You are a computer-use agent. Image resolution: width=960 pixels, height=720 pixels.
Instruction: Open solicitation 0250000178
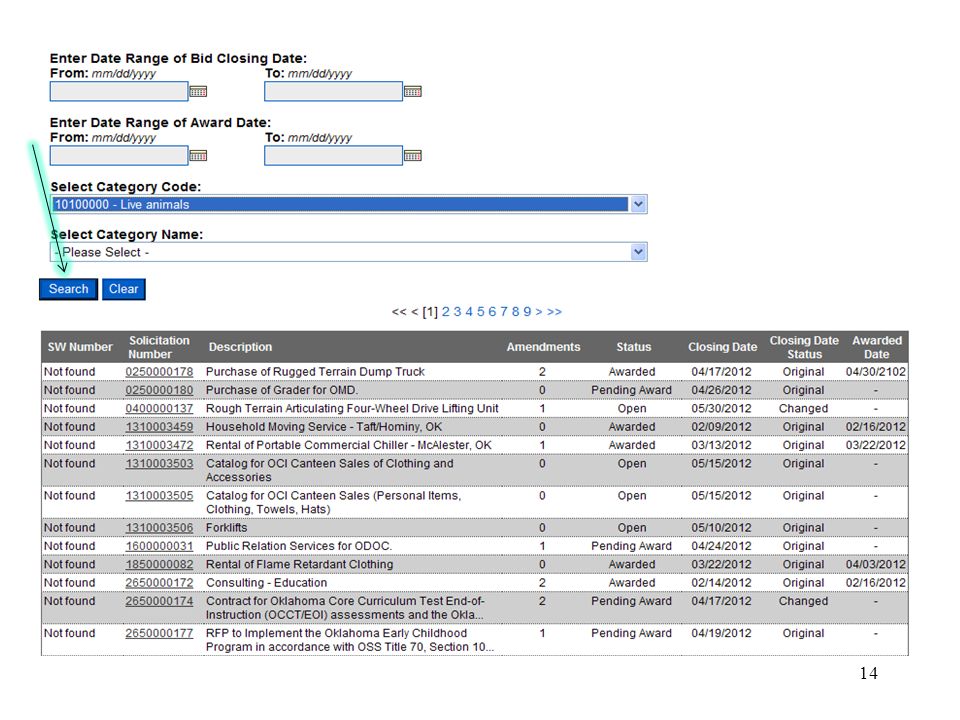click(x=159, y=372)
